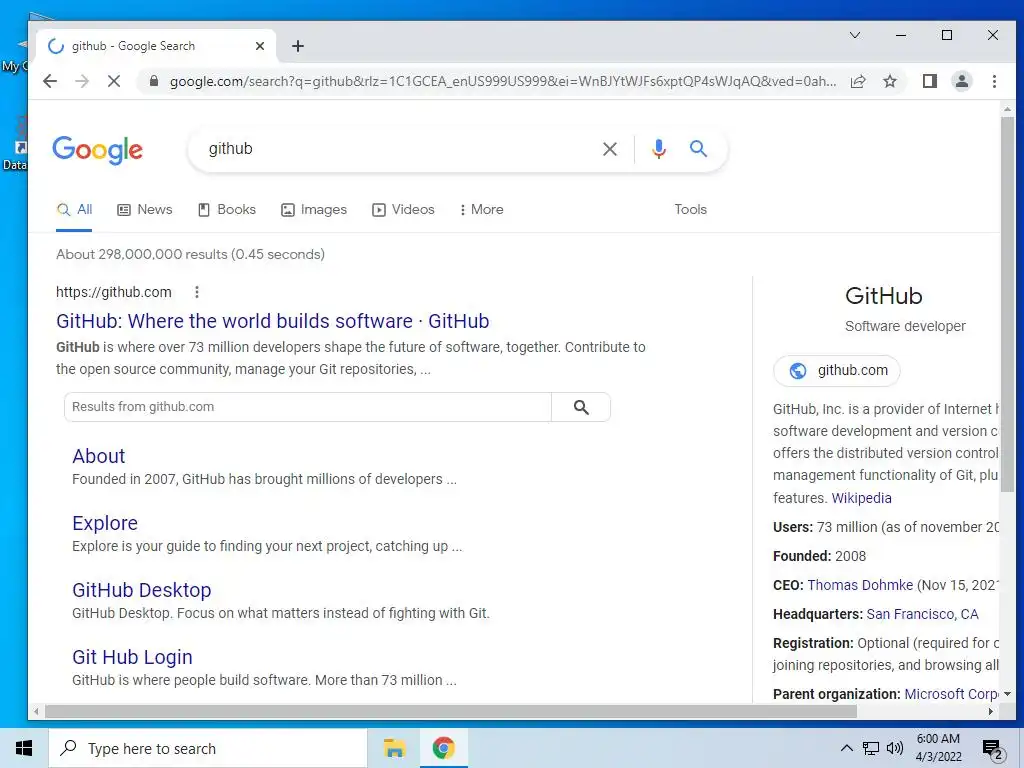Click the About 298,000,000 results text
The width and height of the screenshot is (1024, 768).
(x=190, y=254)
